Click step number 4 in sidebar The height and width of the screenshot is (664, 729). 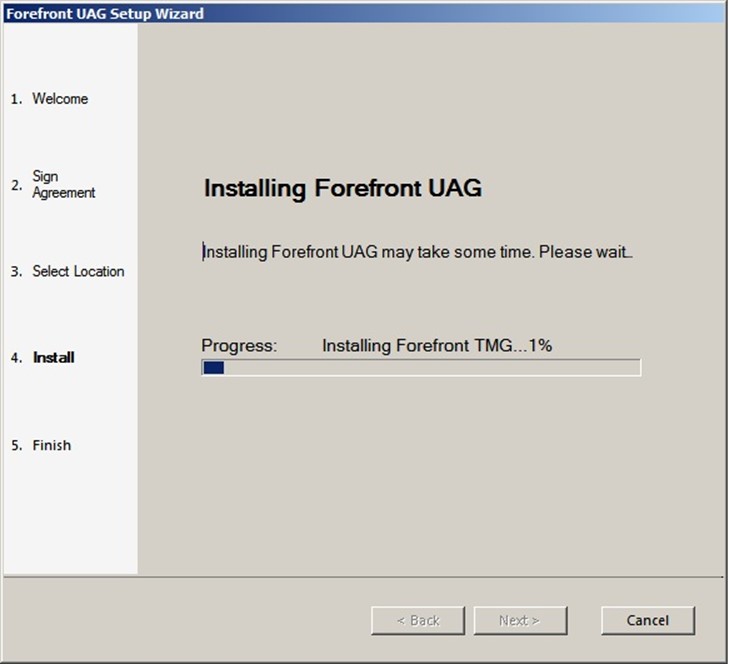(x=16, y=358)
